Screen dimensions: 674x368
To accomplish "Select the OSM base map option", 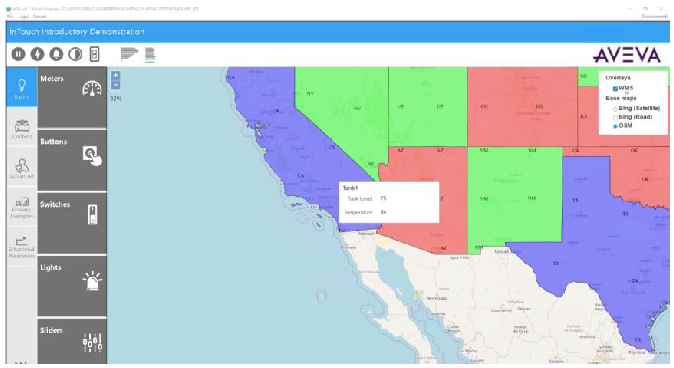I will (x=615, y=126).
